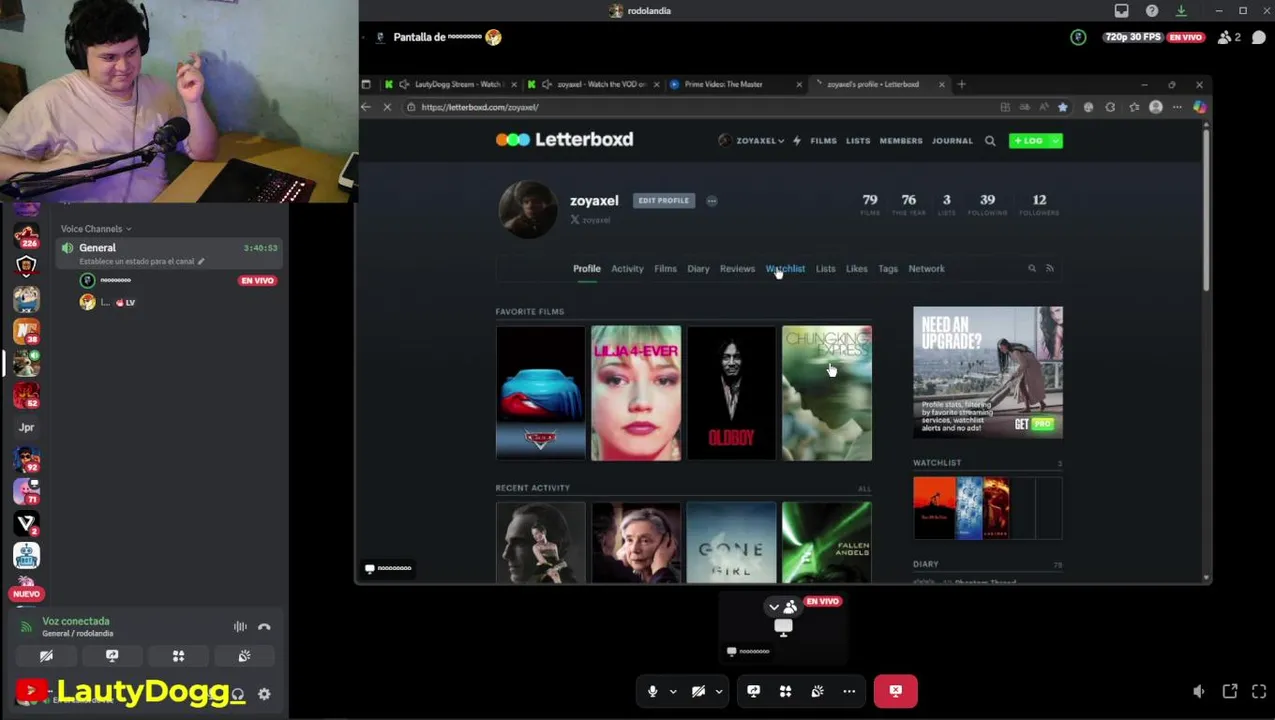Open Letterboxd activity lightning icon
Image resolution: width=1275 pixels, height=720 pixels.
(797, 141)
